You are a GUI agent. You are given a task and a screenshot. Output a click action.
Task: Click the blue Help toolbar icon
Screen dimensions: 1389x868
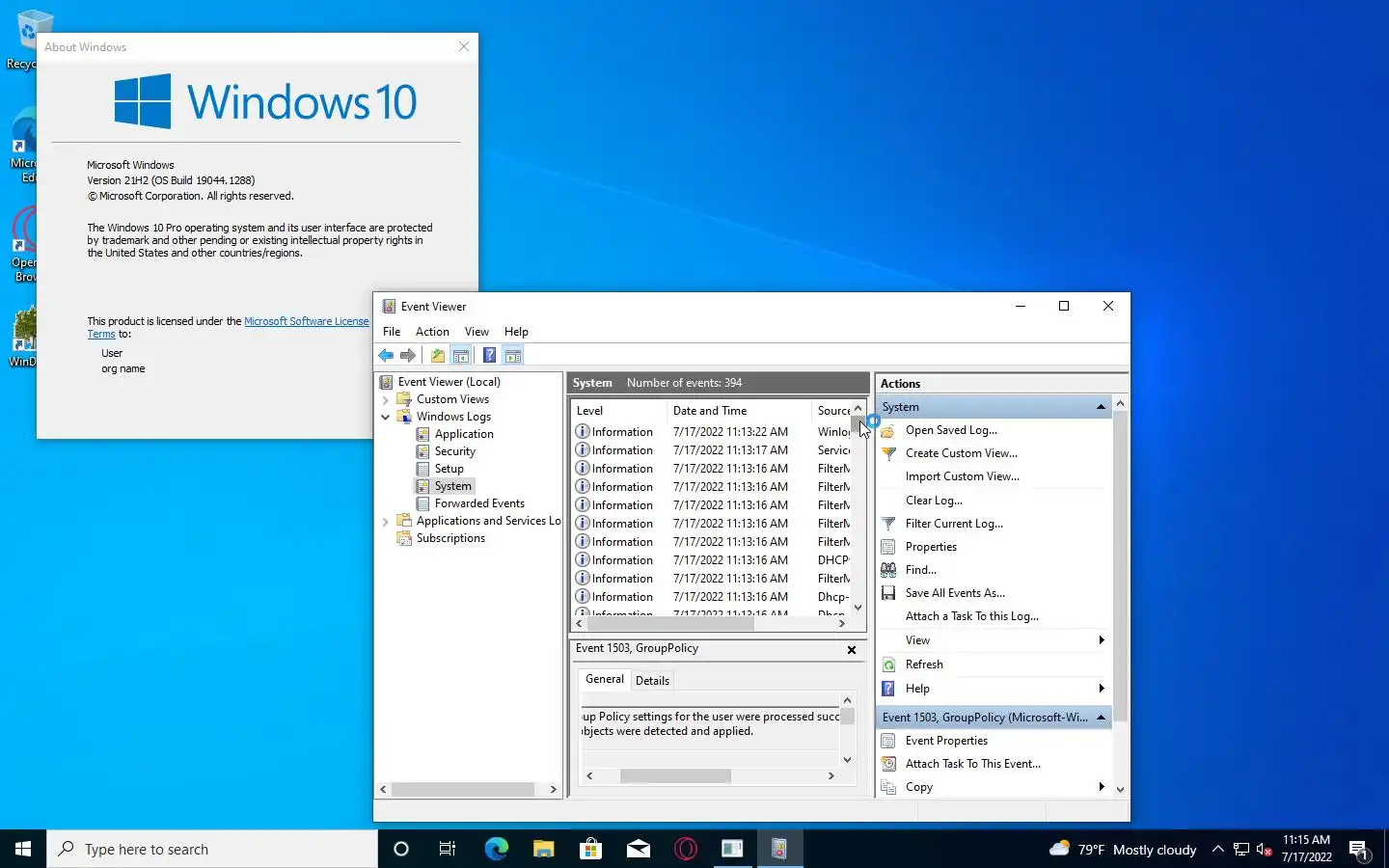(x=490, y=355)
